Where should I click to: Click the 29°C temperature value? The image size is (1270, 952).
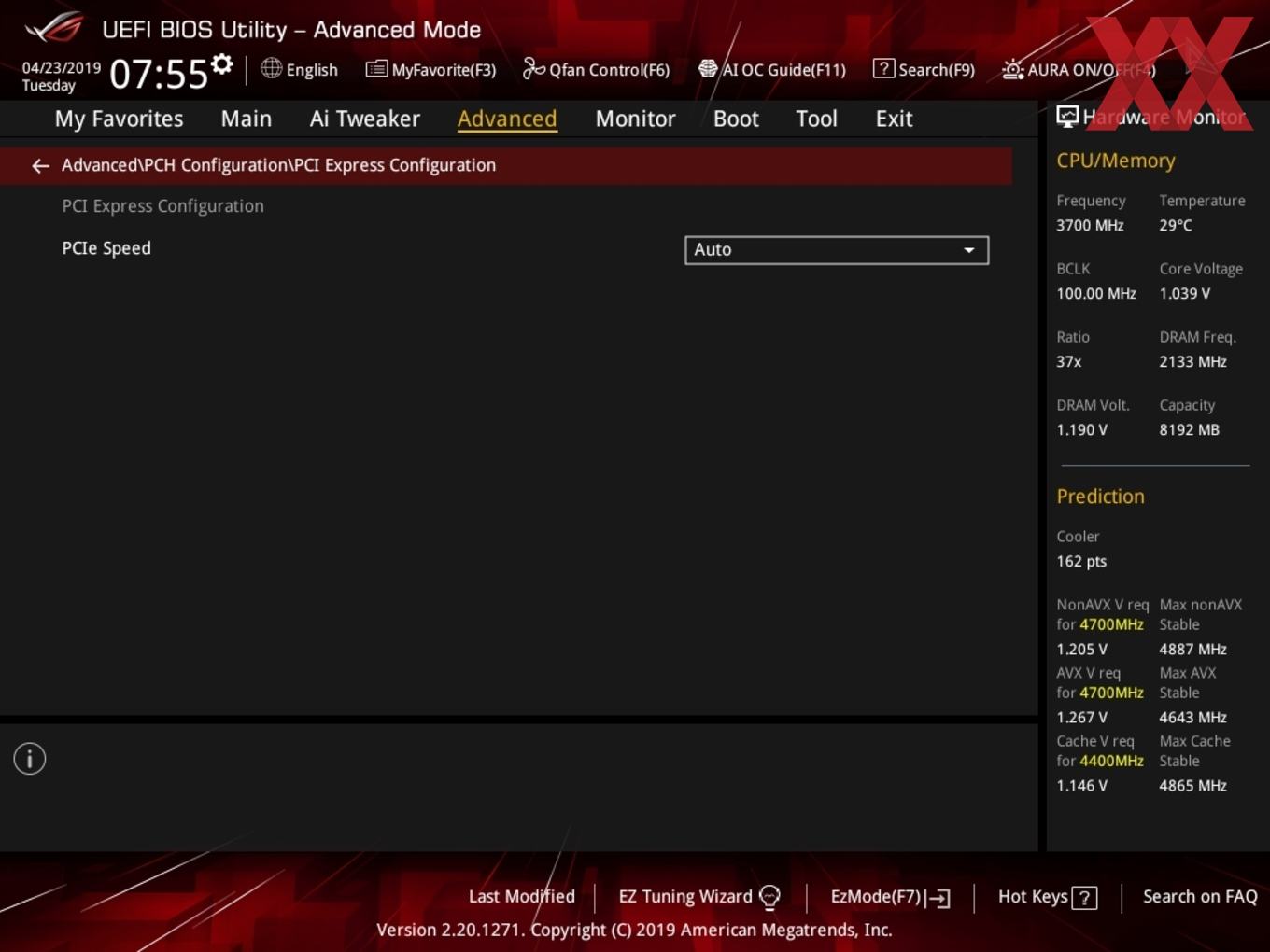[1176, 225]
